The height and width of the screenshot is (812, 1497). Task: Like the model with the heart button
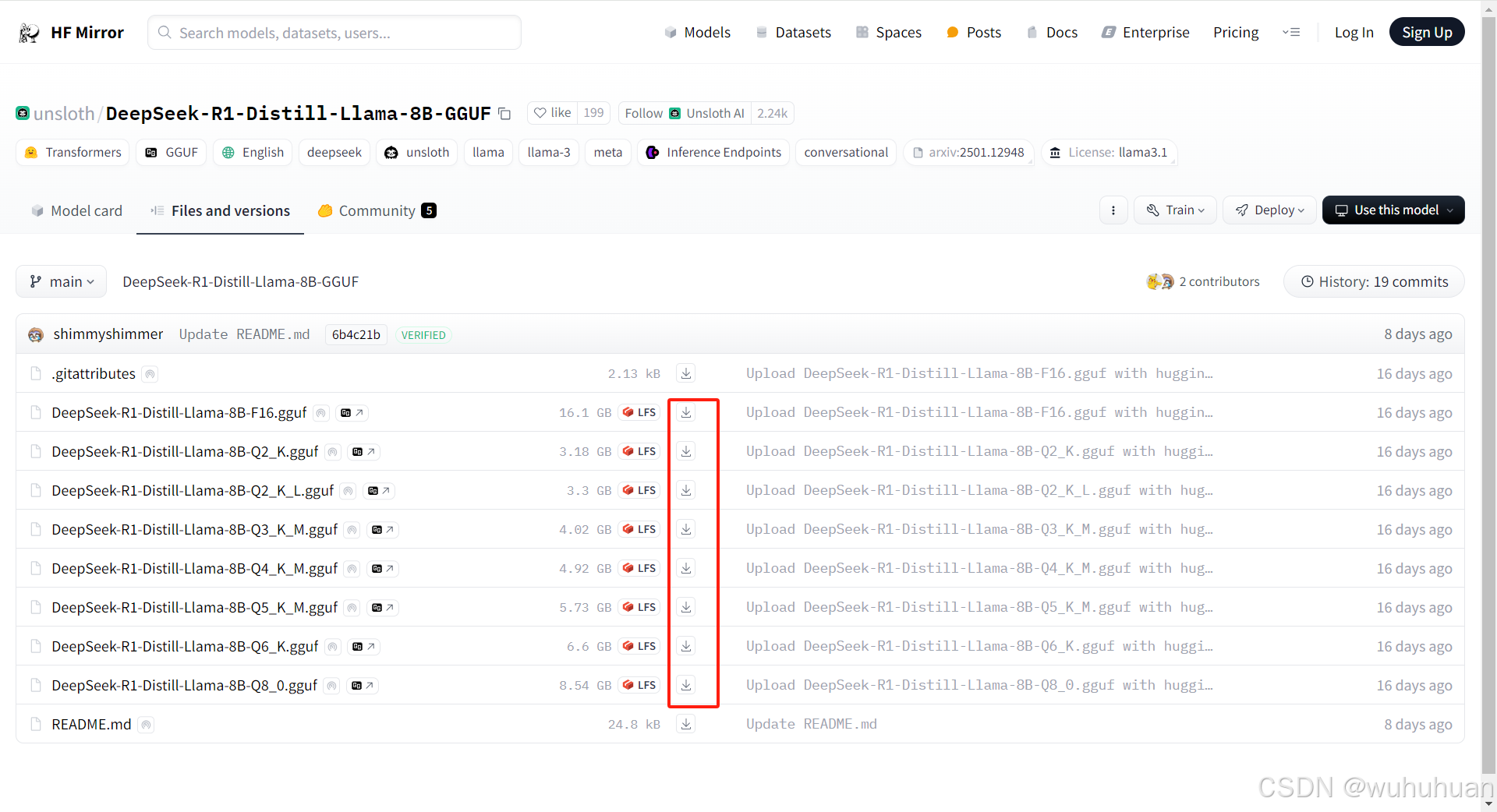[x=553, y=113]
